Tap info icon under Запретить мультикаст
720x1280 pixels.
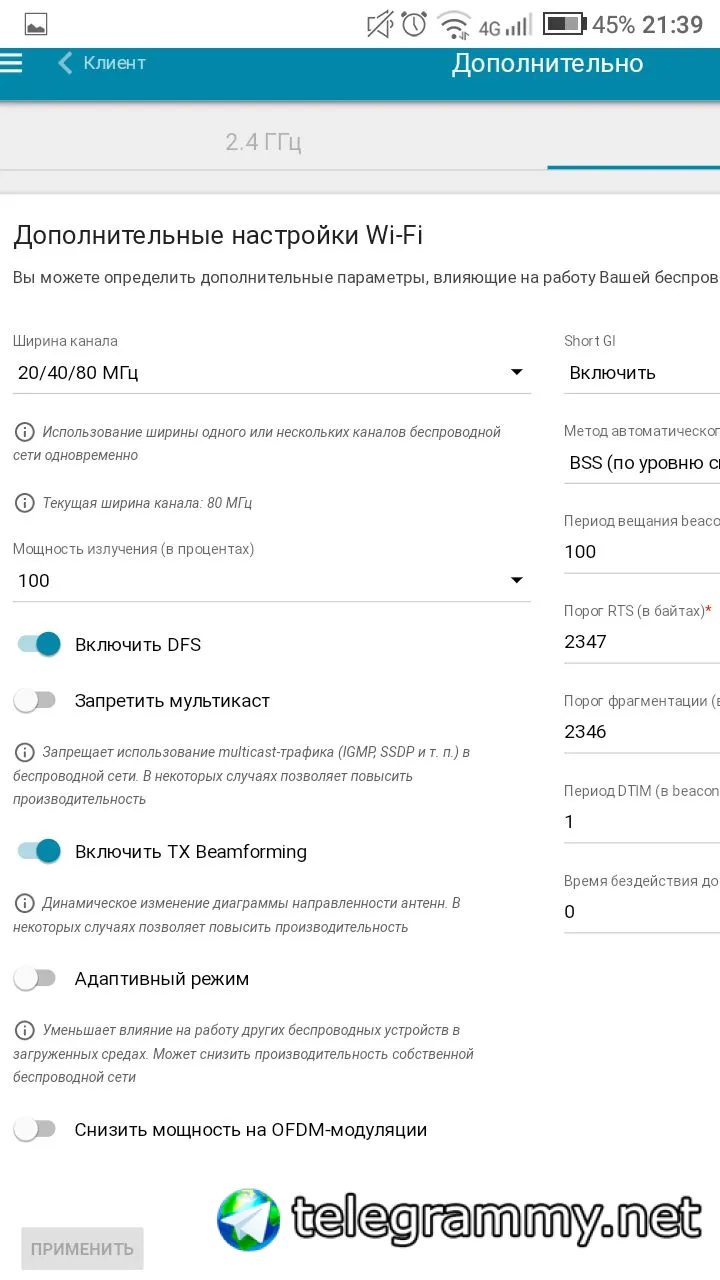pyautogui.click(x=23, y=751)
